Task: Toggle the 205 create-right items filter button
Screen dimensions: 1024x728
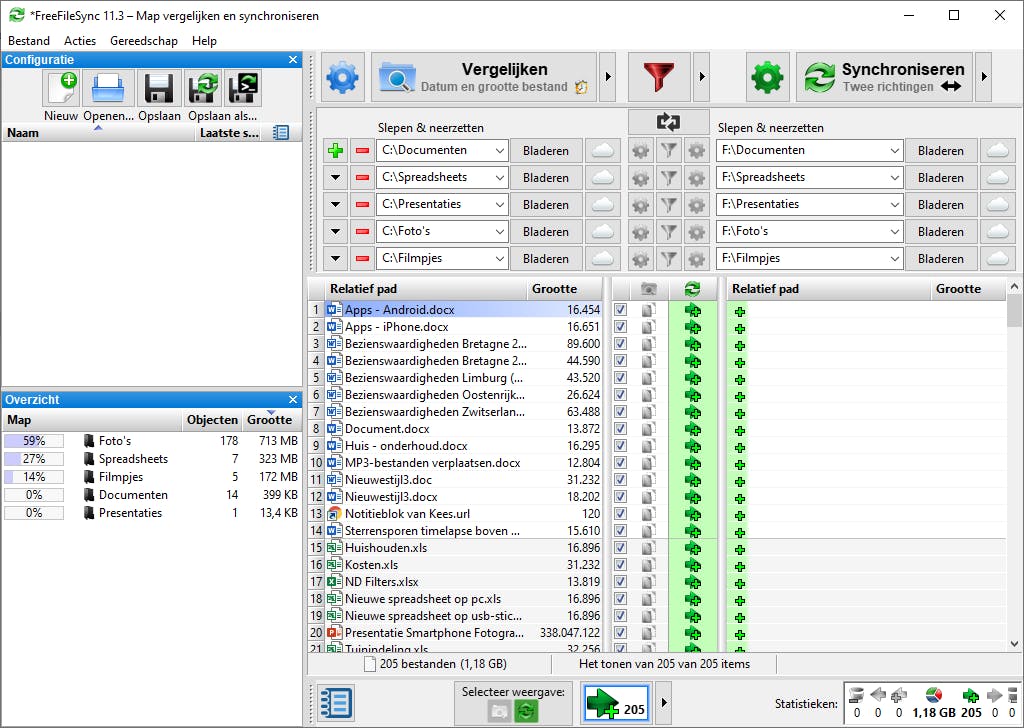Action: point(616,703)
